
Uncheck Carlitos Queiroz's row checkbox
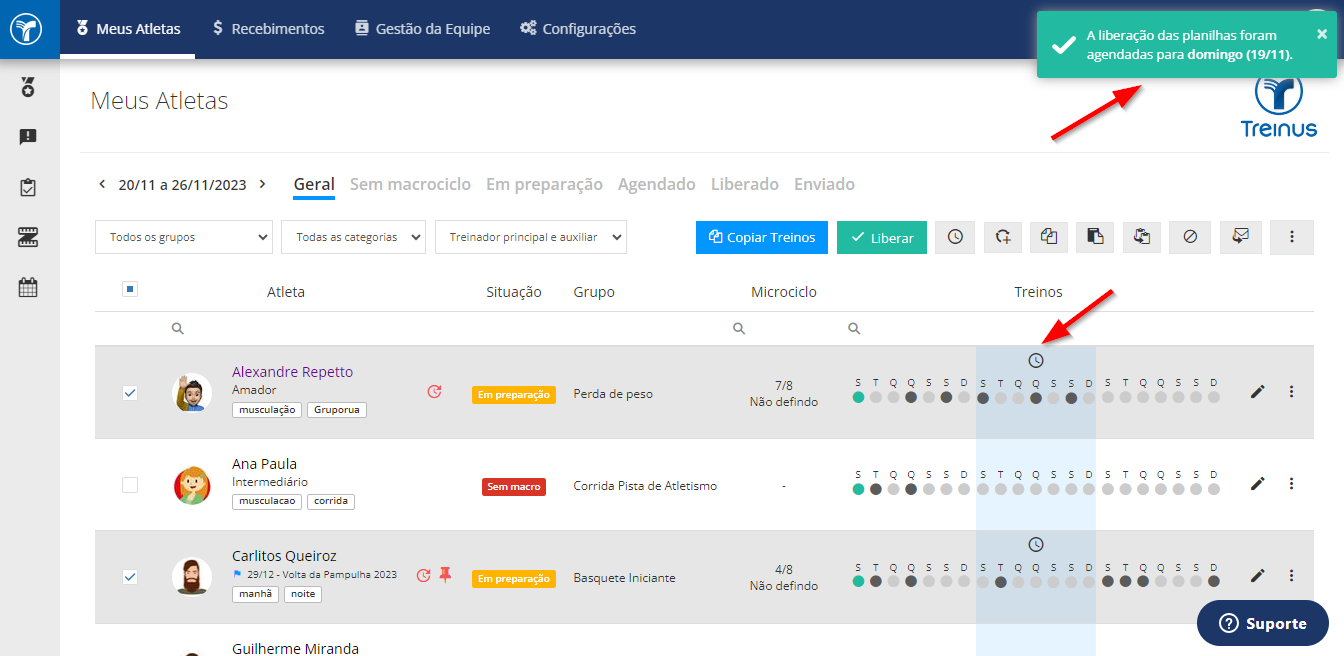(130, 577)
